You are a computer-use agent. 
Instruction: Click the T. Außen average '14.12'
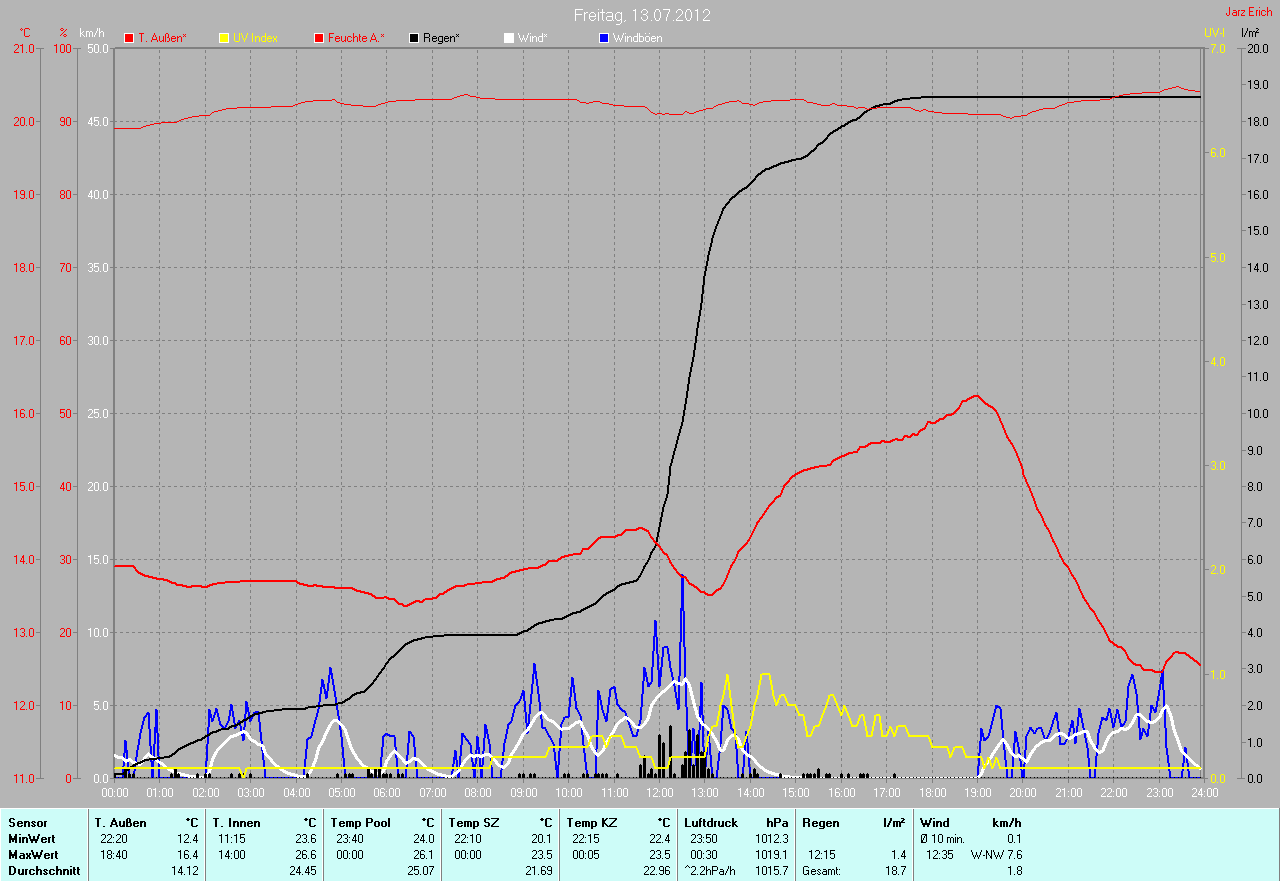pos(185,871)
